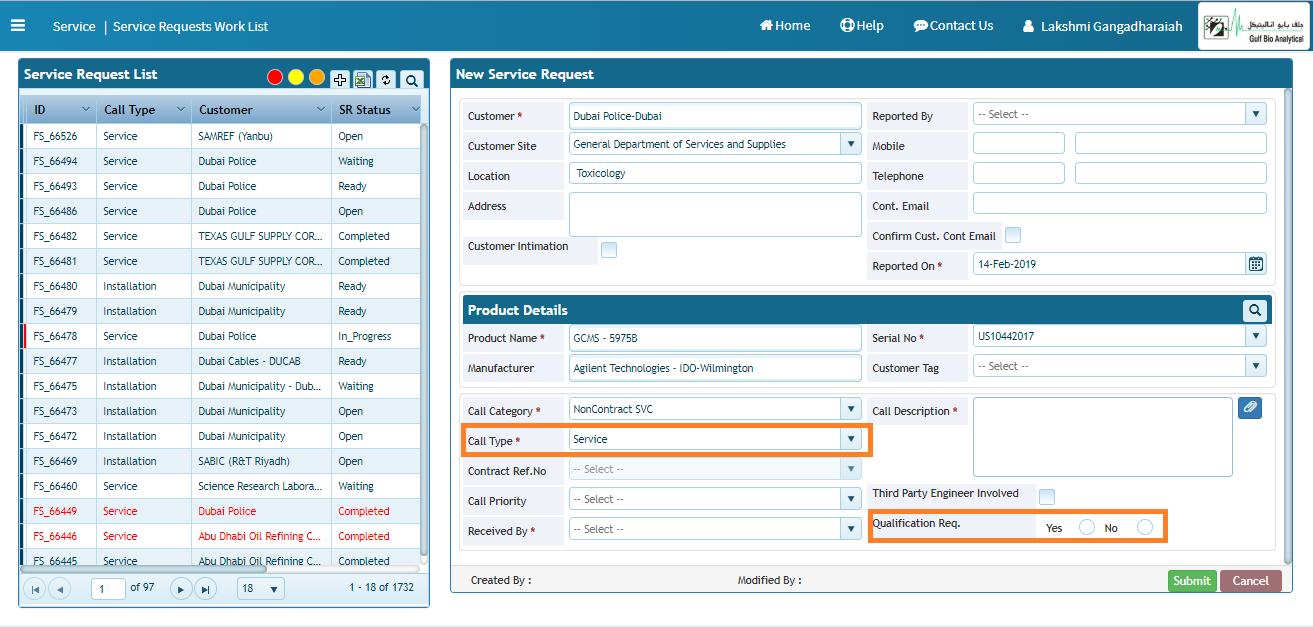This screenshot has width=1313, height=627.
Task: Select row FS_66482 TEXAS GULF SUPPLY
Action: pyautogui.click(x=221, y=236)
